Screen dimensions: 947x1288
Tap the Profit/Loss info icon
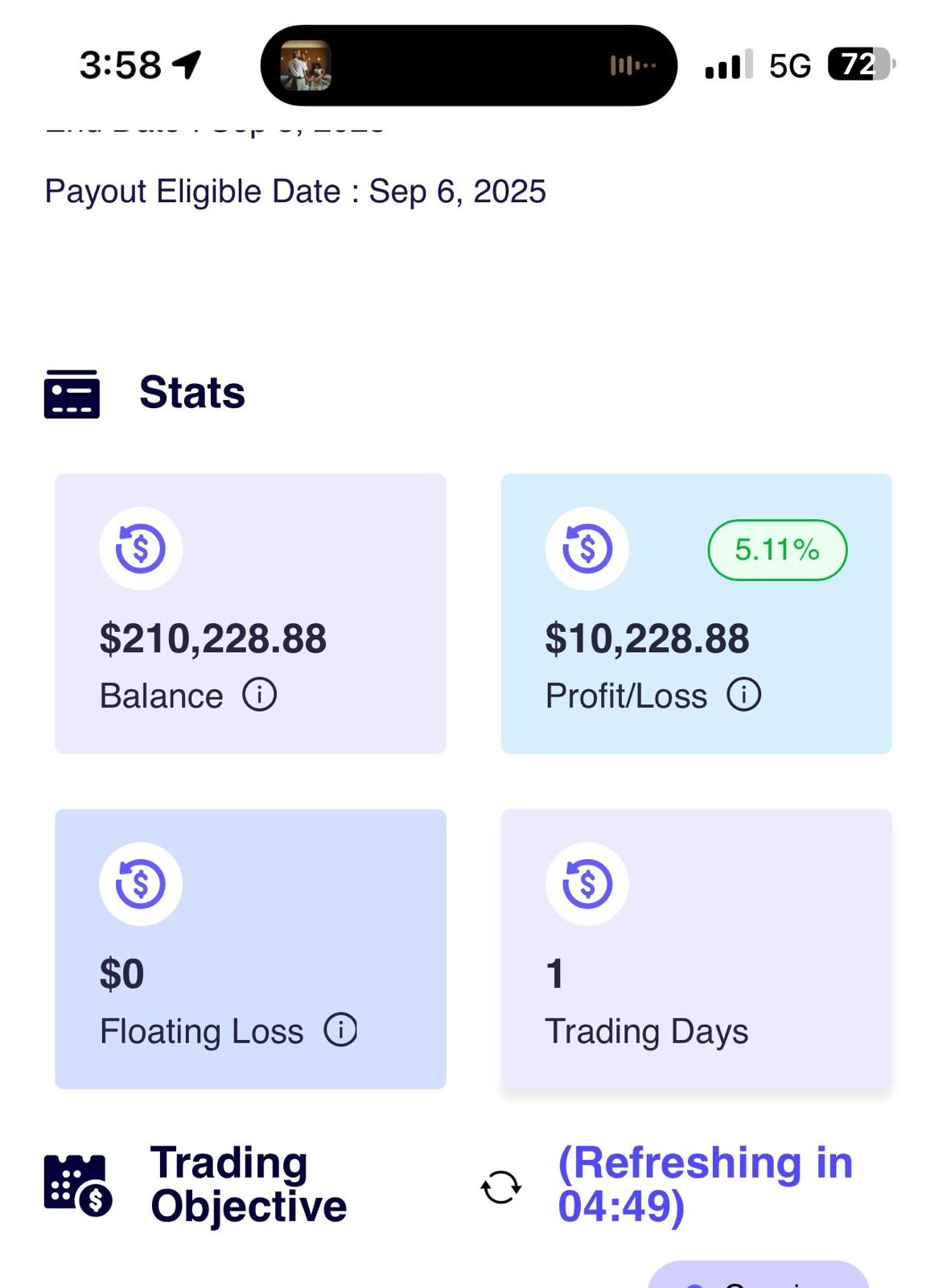(743, 694)
